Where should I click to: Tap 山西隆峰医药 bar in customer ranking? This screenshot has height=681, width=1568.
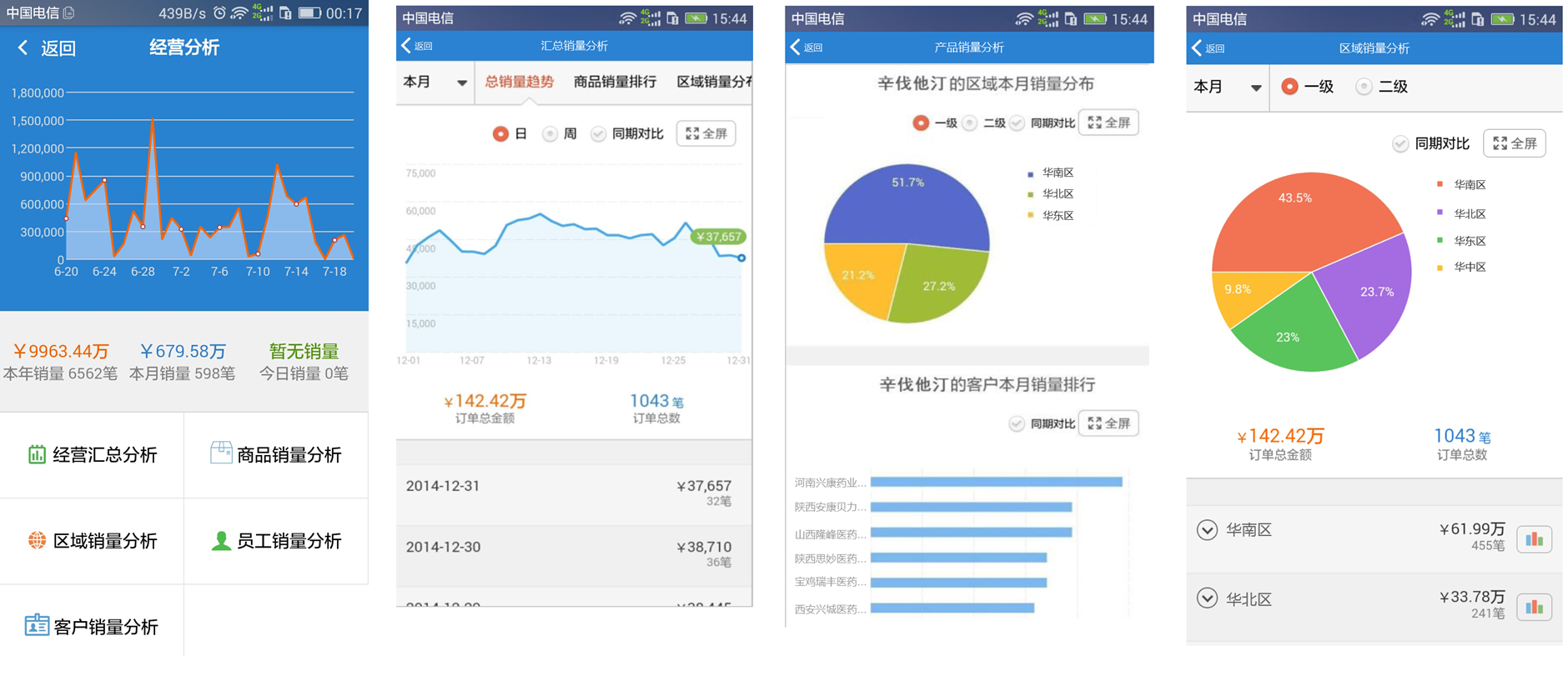[971, 533]
